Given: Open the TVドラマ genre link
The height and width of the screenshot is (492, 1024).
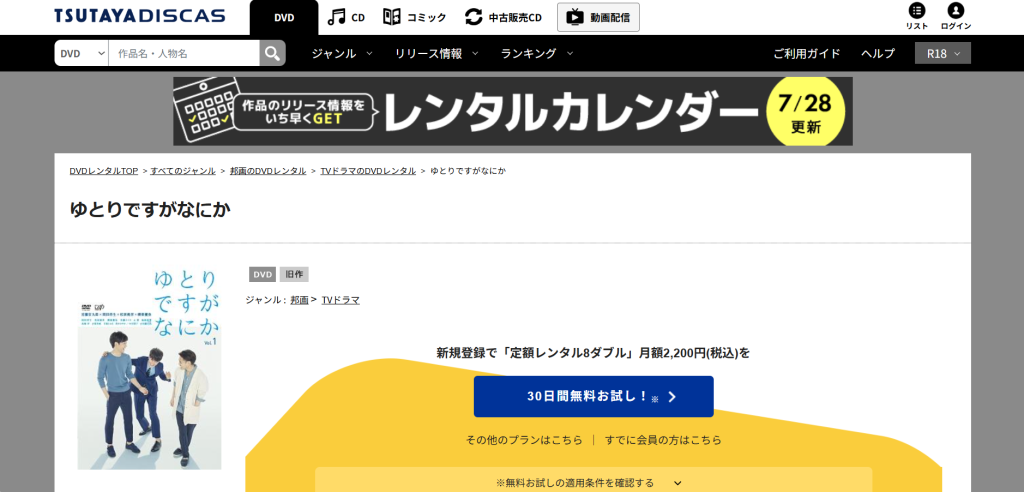Looking at the screenshot, I should click(x=340, y=300).
